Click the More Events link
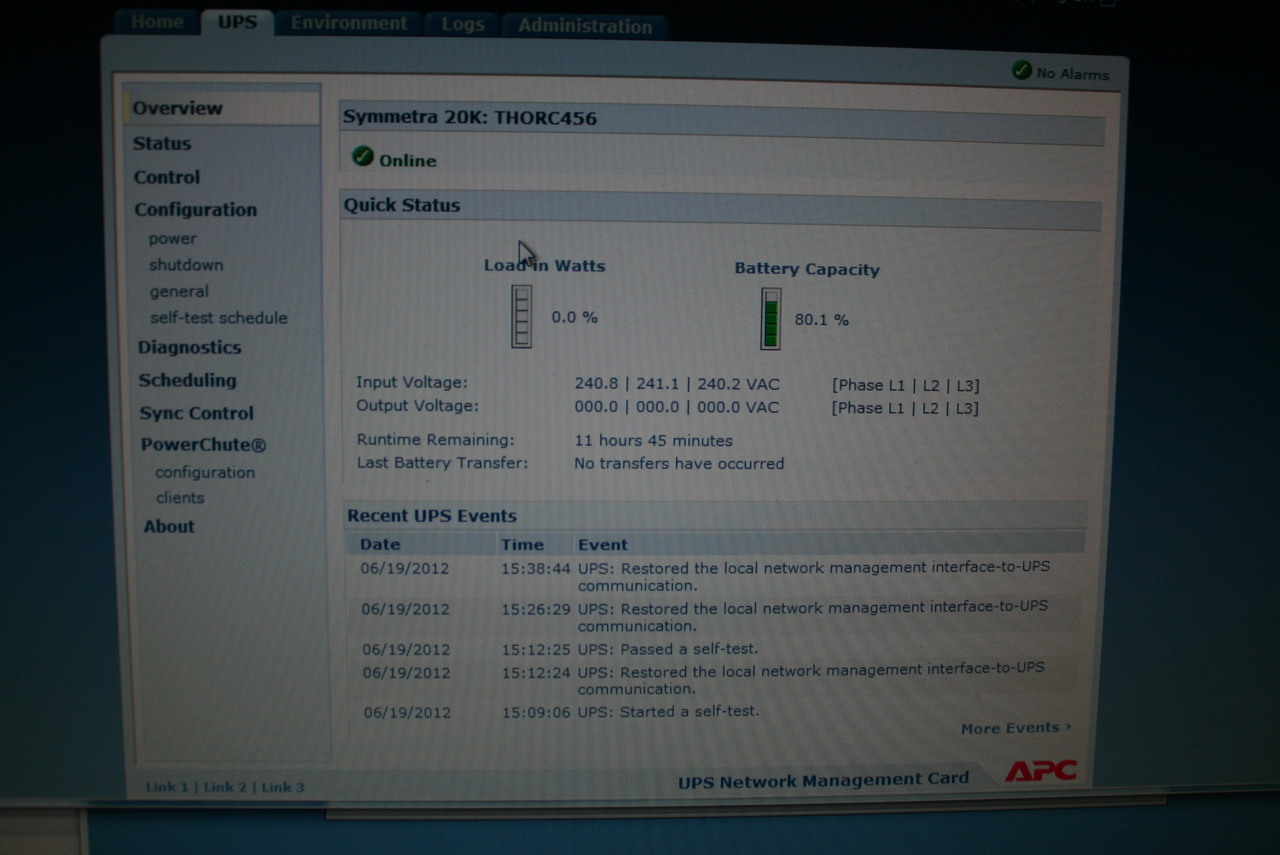This screenshot has height=855, width=1280. 1016,728
